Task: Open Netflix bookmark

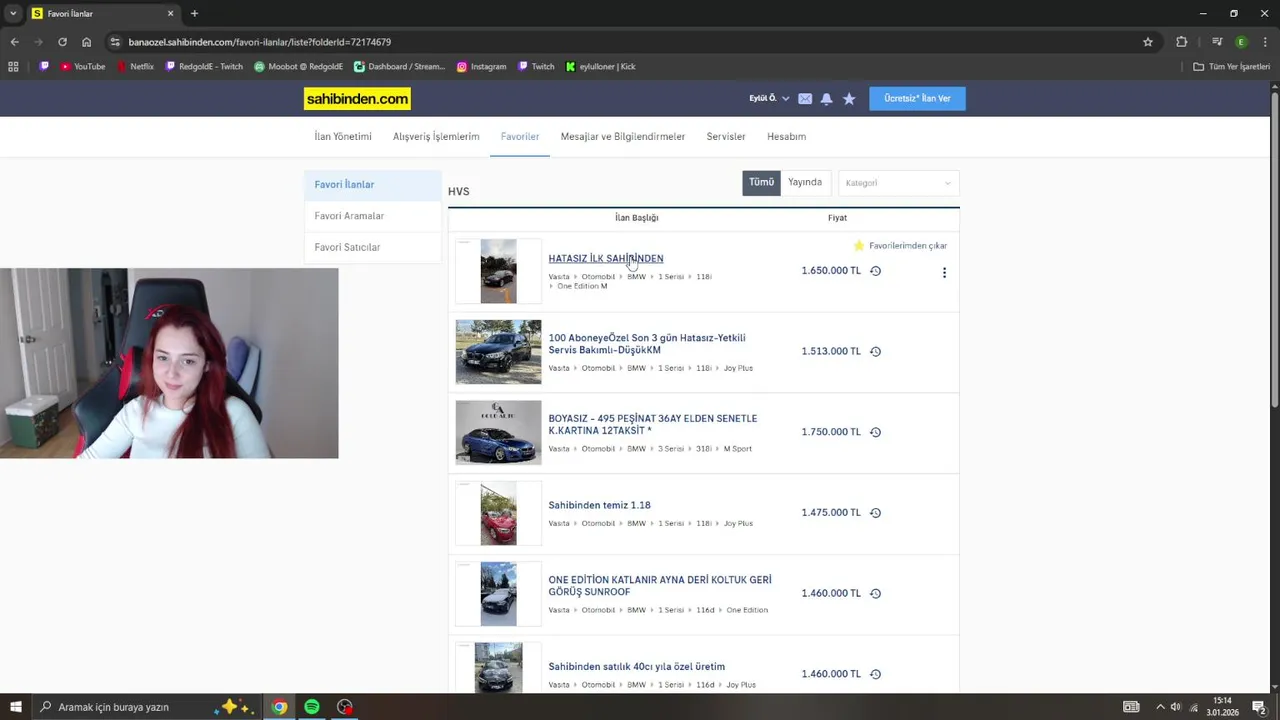Action: [x=135, y=67]
